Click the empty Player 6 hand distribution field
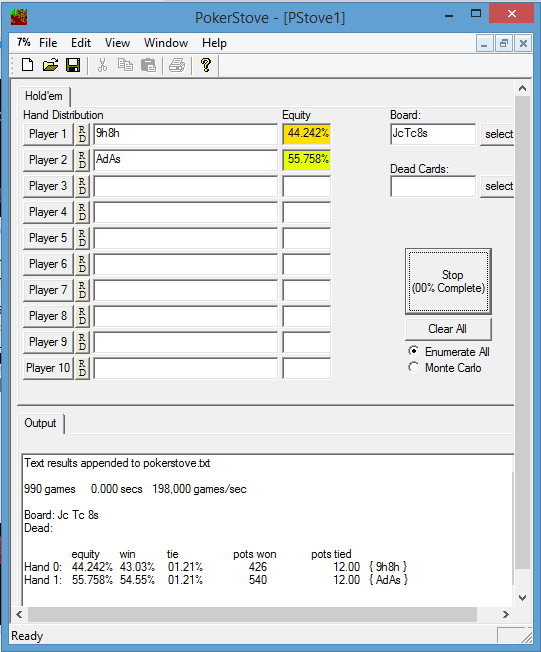Screen dimensions: 541x652 [x=185, y=264]
